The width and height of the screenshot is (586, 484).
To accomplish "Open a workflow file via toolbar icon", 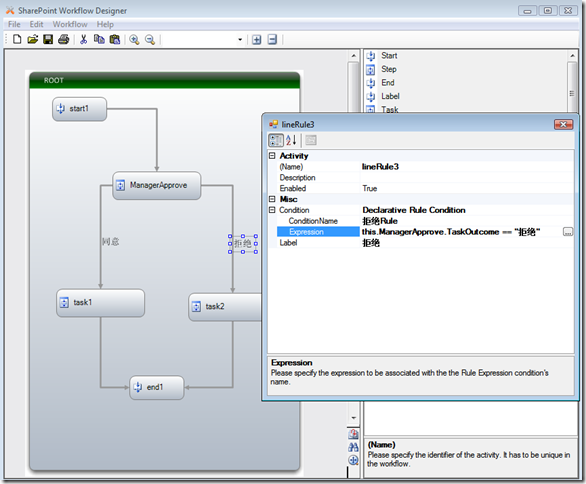I will point(33,39).
